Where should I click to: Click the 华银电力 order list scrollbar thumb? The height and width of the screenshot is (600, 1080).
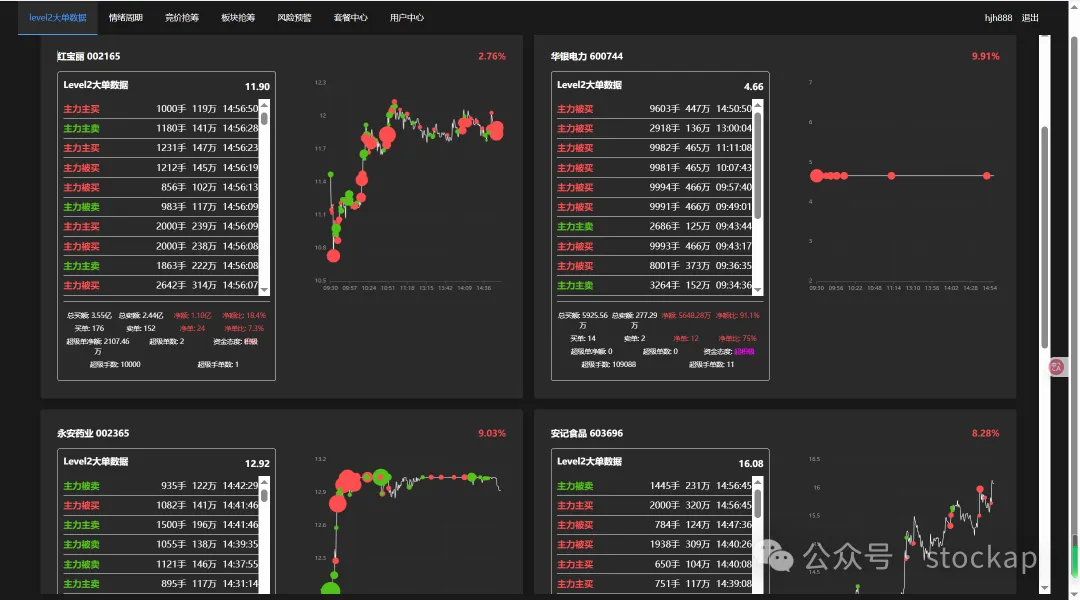758,165
